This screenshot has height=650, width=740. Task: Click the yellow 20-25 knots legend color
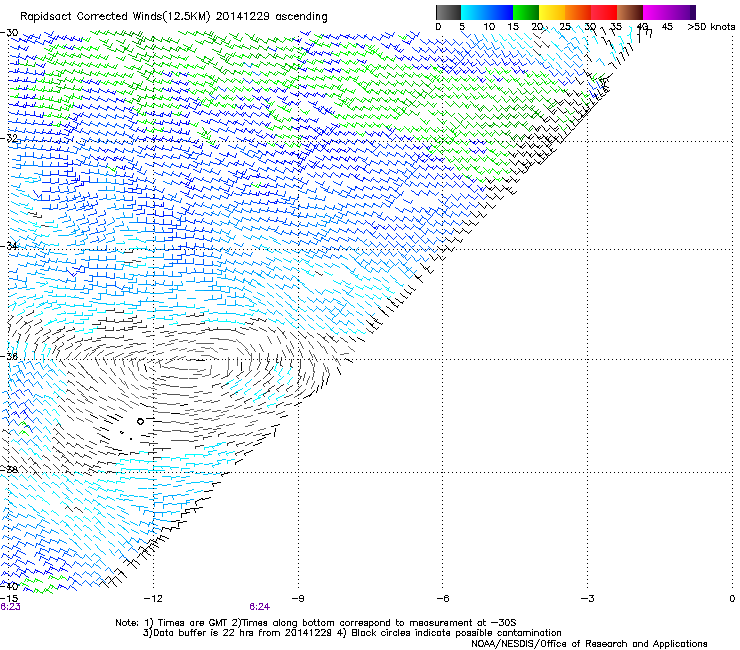click(552, 12)
